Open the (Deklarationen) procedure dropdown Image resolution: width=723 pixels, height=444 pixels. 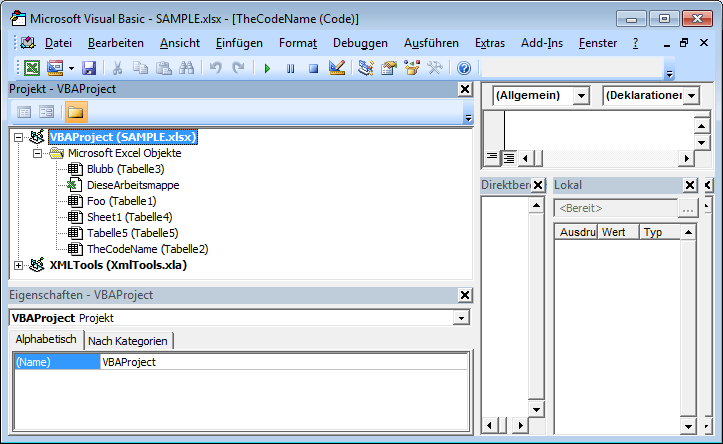pyautogui.click(x=692, y=96)
